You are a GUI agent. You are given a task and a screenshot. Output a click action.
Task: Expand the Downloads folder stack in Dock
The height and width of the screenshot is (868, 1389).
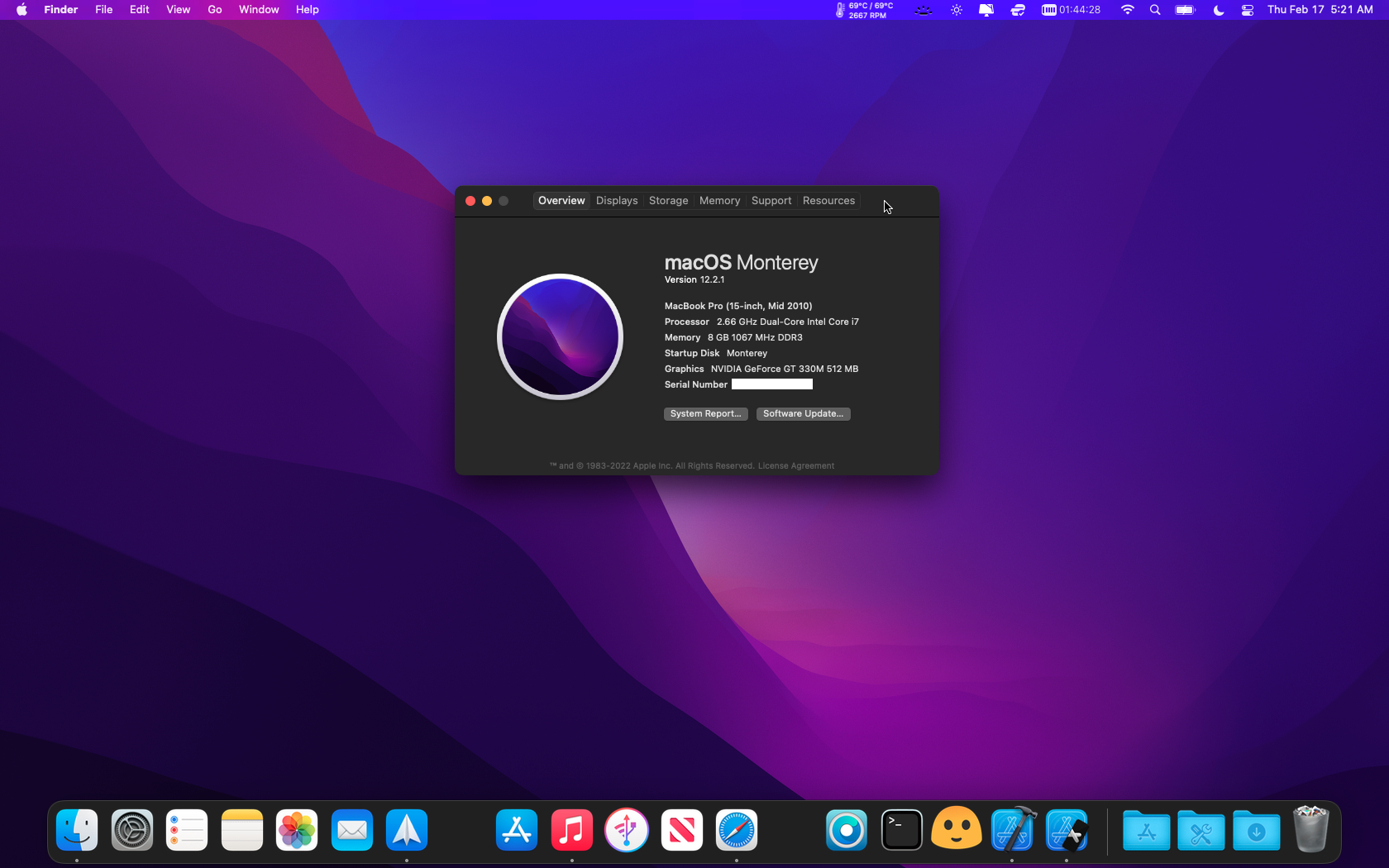point(1256,830)
